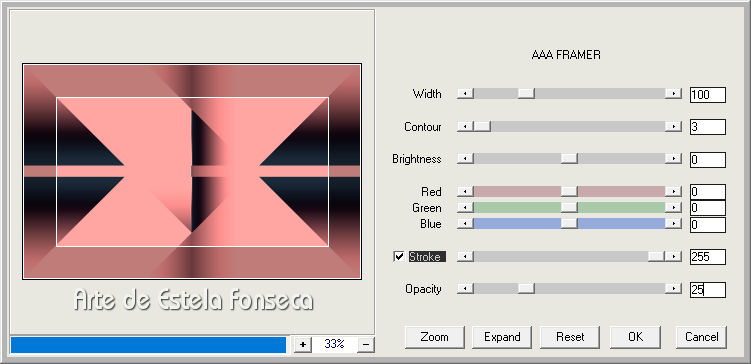751x364 pixels.
Task: Click the Blue slider left arrow
Action: [465, 224]
